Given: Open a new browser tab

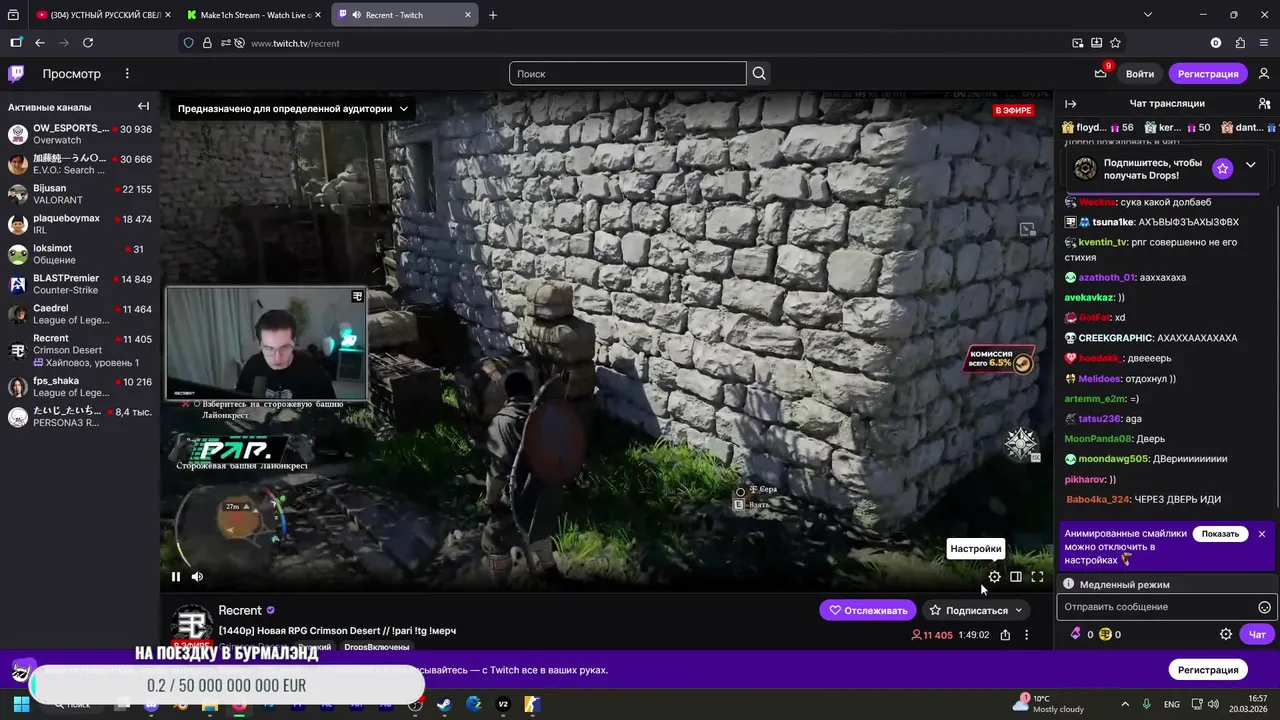Looking at the screenshot, I should tap(493, 15).
